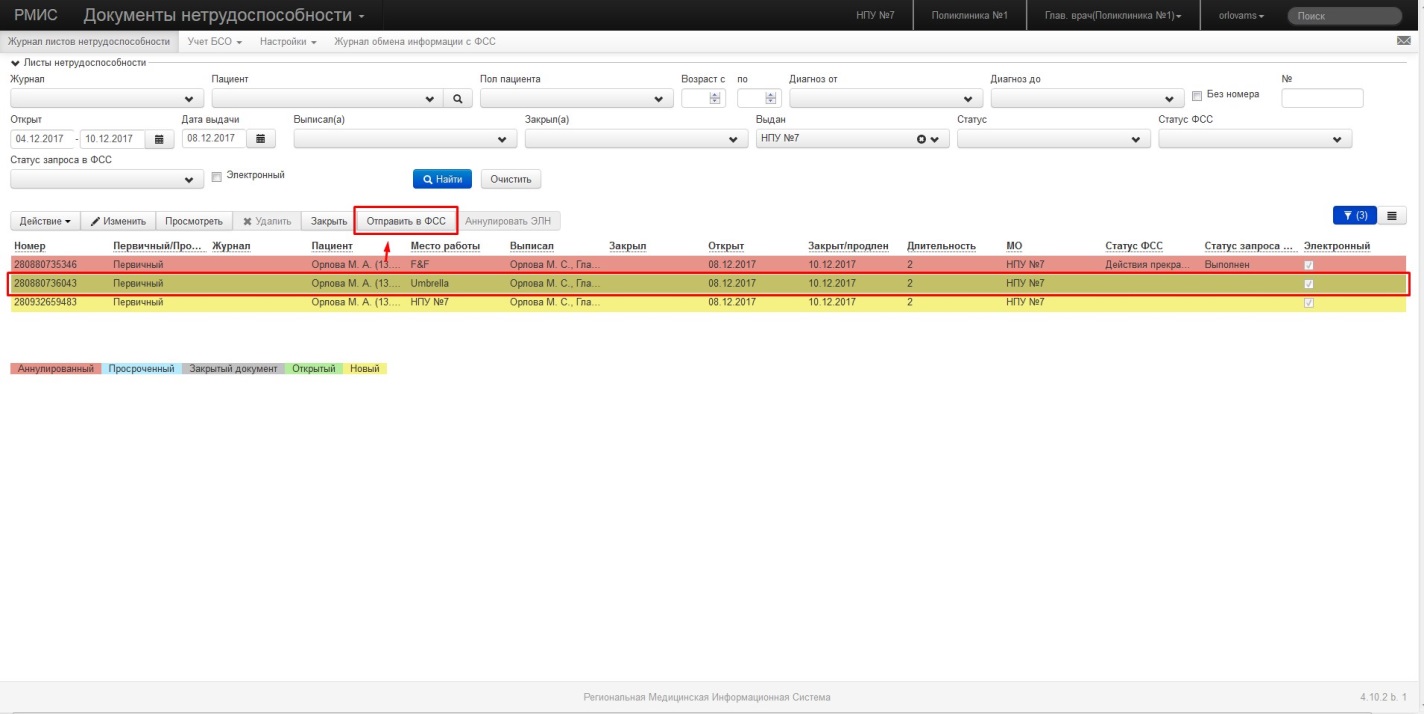
Task: Click patient search magnifier icon
Action: point(457,99)
